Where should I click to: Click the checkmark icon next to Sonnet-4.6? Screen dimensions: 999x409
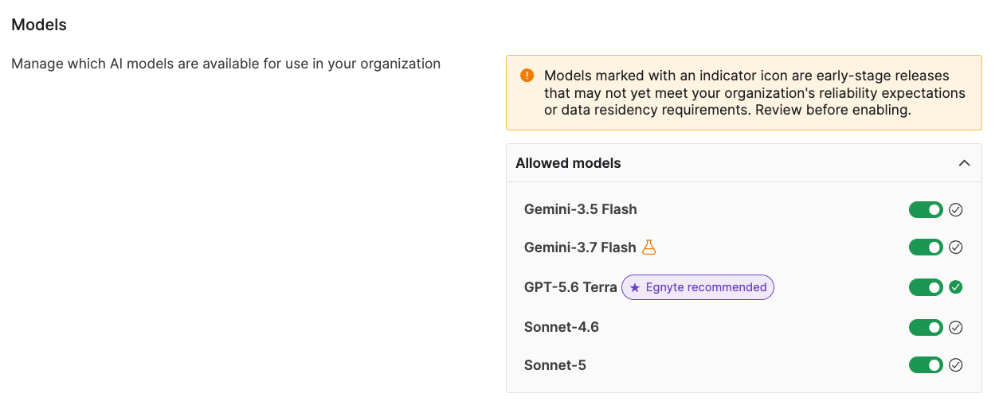[x=955, y=327]
